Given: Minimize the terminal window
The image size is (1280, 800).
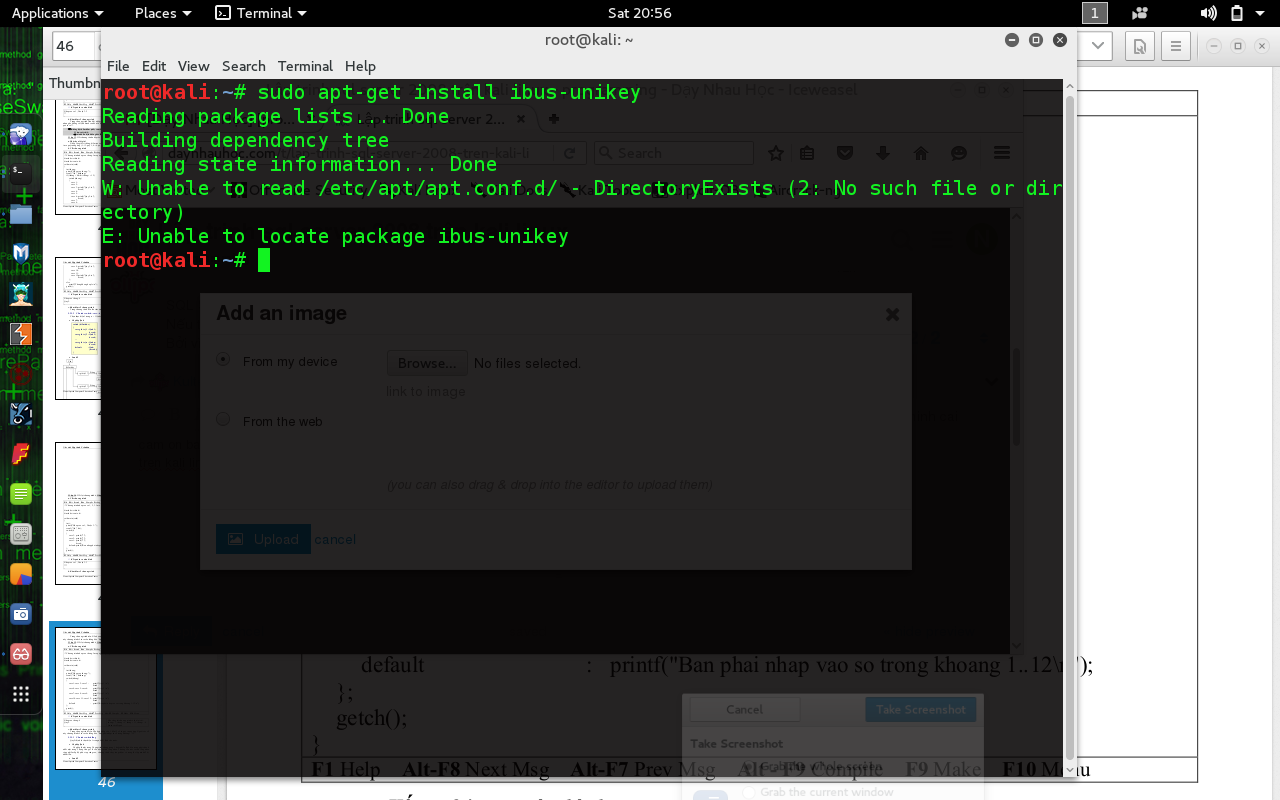Looking at the screenshot, I should tap(1012, 40).
